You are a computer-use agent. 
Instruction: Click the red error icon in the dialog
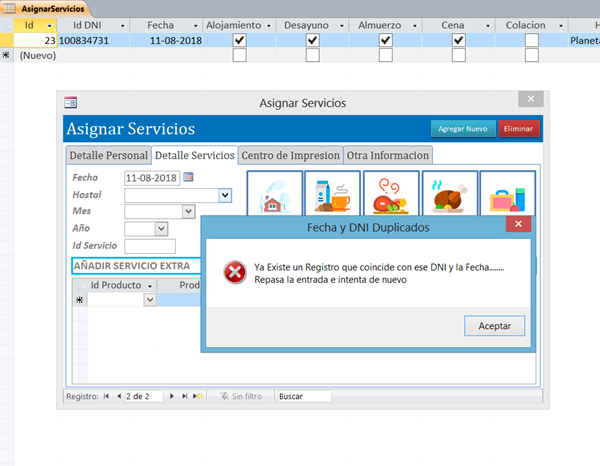pyautogui.click(x=235, y=272)
